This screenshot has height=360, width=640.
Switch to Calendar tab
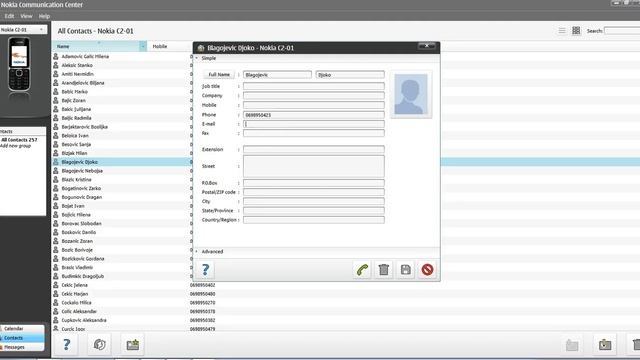click(x=22, y=329)
